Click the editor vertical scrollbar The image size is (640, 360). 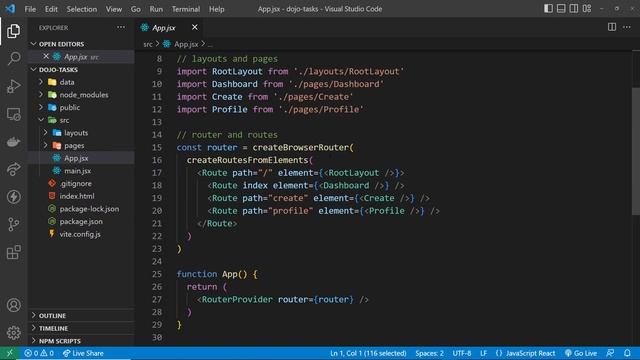tap(636, 151)
